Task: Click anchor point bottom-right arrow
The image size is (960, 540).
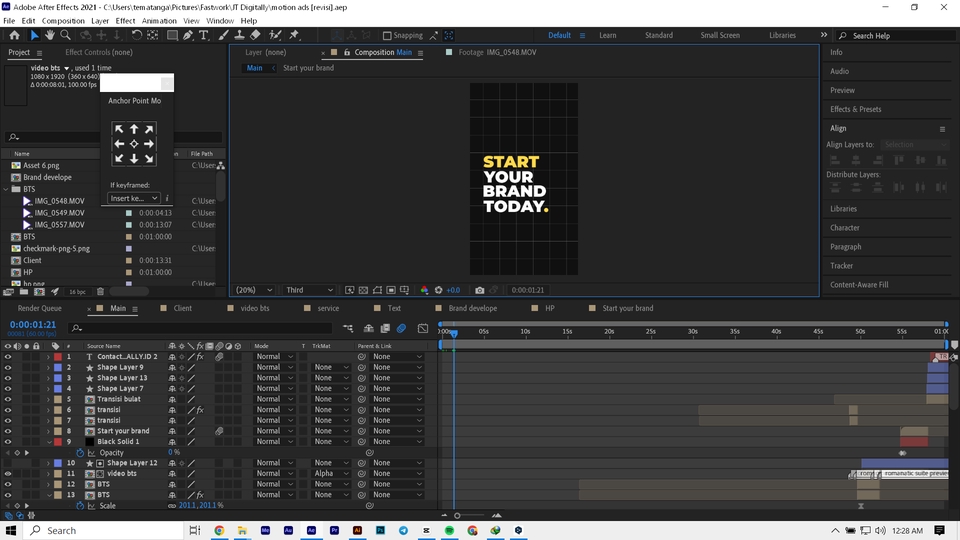Action: pos(149,159)
